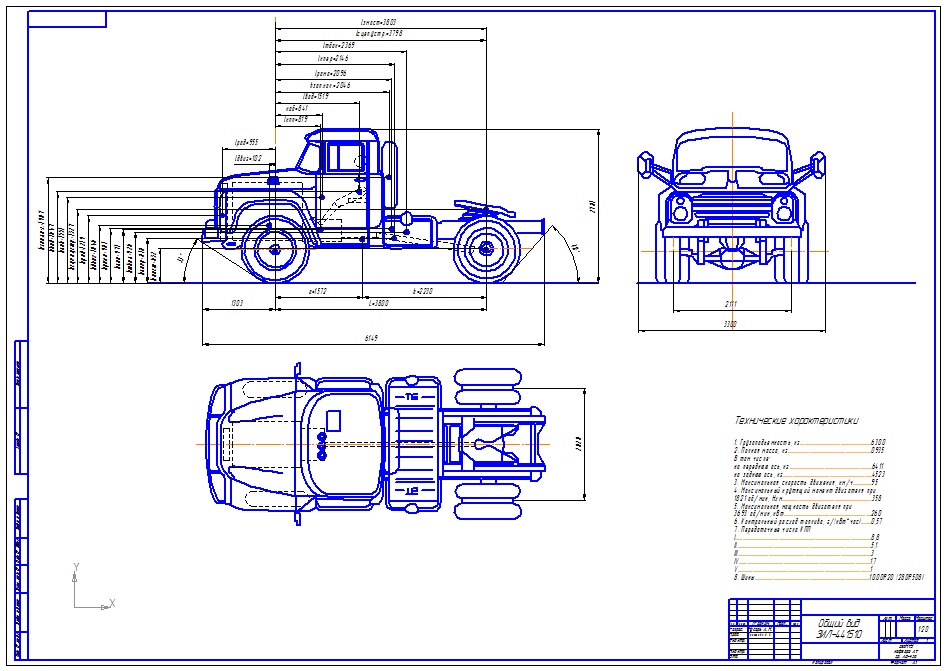Screen dimensions: 951x671
Task: Select the cab window in the side view
Action: pos(343,157)
